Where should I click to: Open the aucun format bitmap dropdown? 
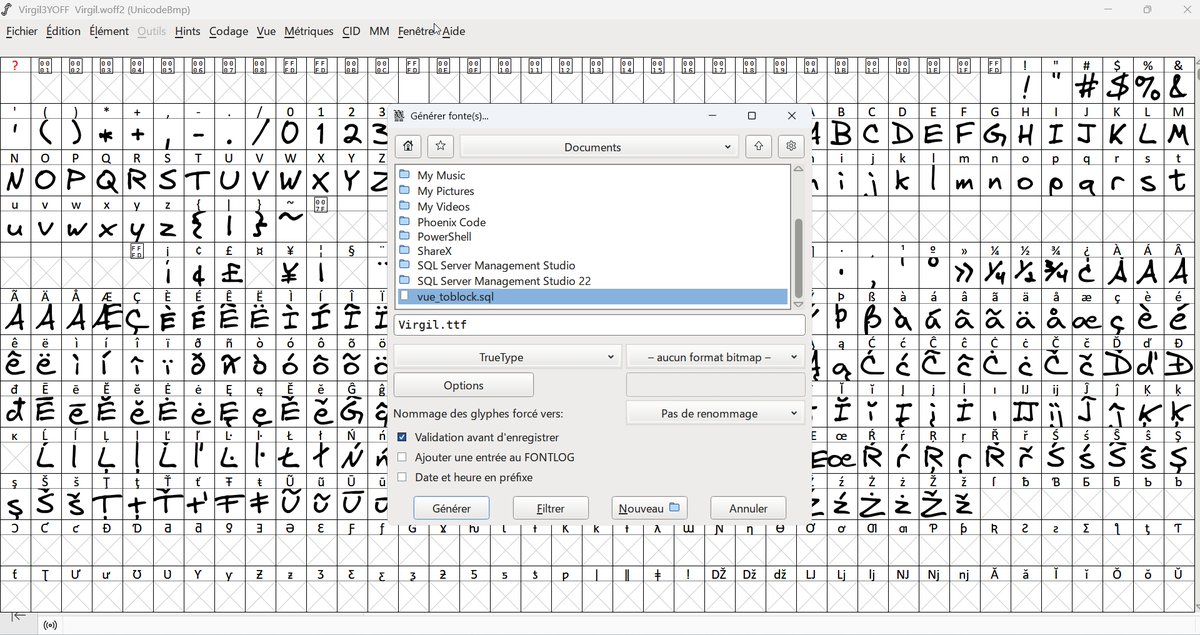click(716, 357)
